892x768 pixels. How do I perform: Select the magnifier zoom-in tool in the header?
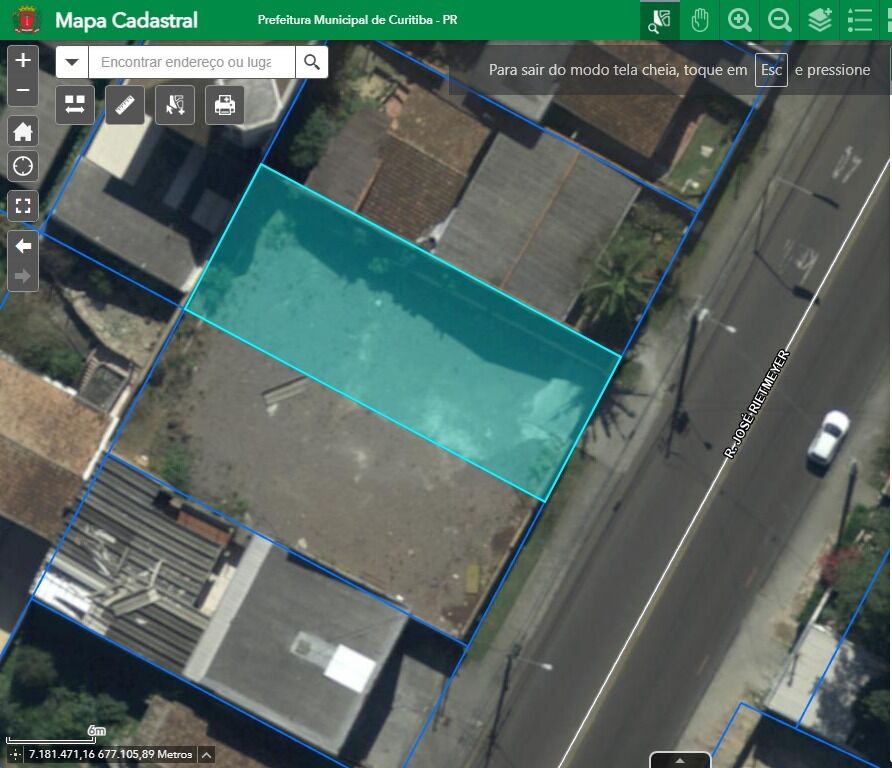(740, 20)
